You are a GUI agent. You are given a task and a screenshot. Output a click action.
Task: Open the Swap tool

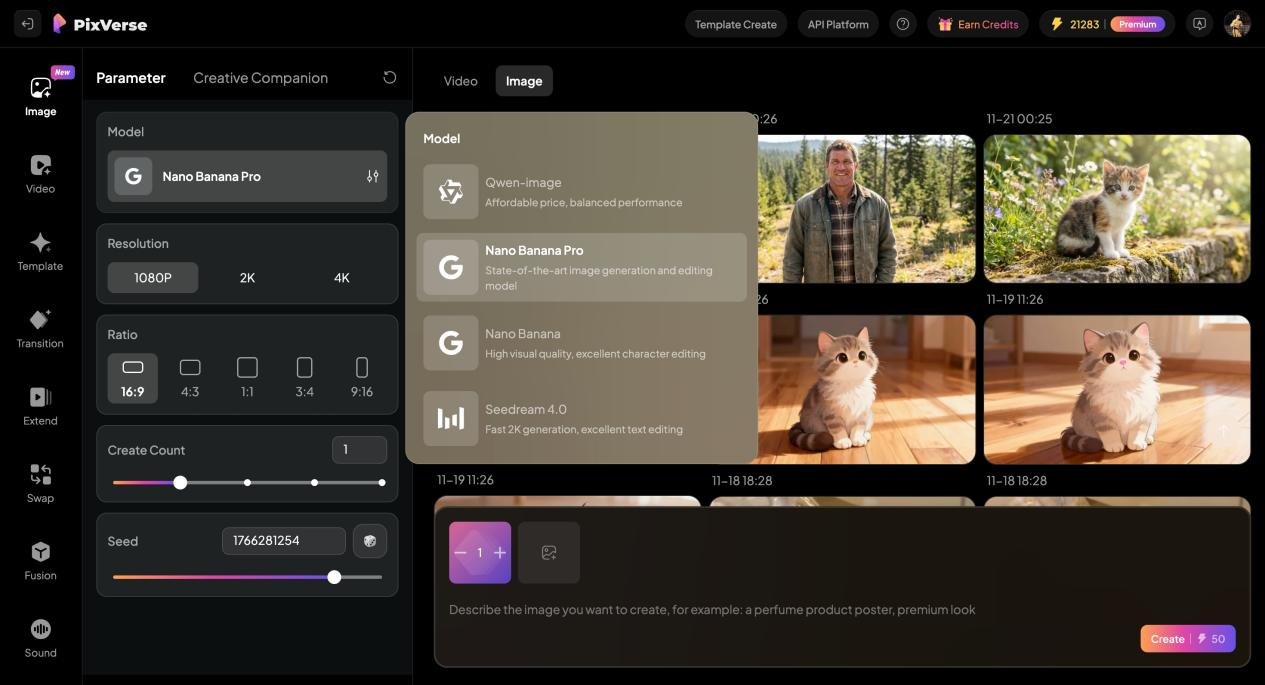pos(40,483)
